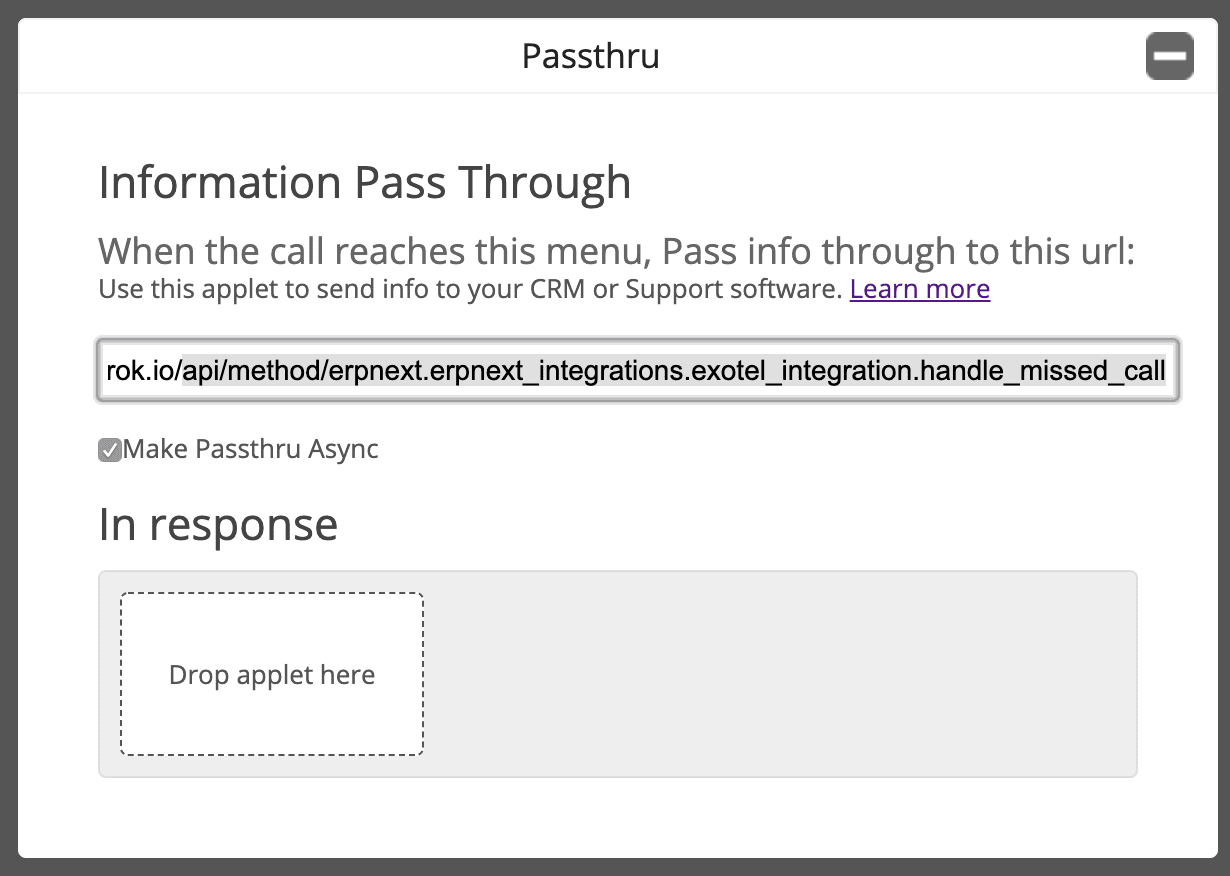Focus the passthru URL input field

click(x=637, y=372)
